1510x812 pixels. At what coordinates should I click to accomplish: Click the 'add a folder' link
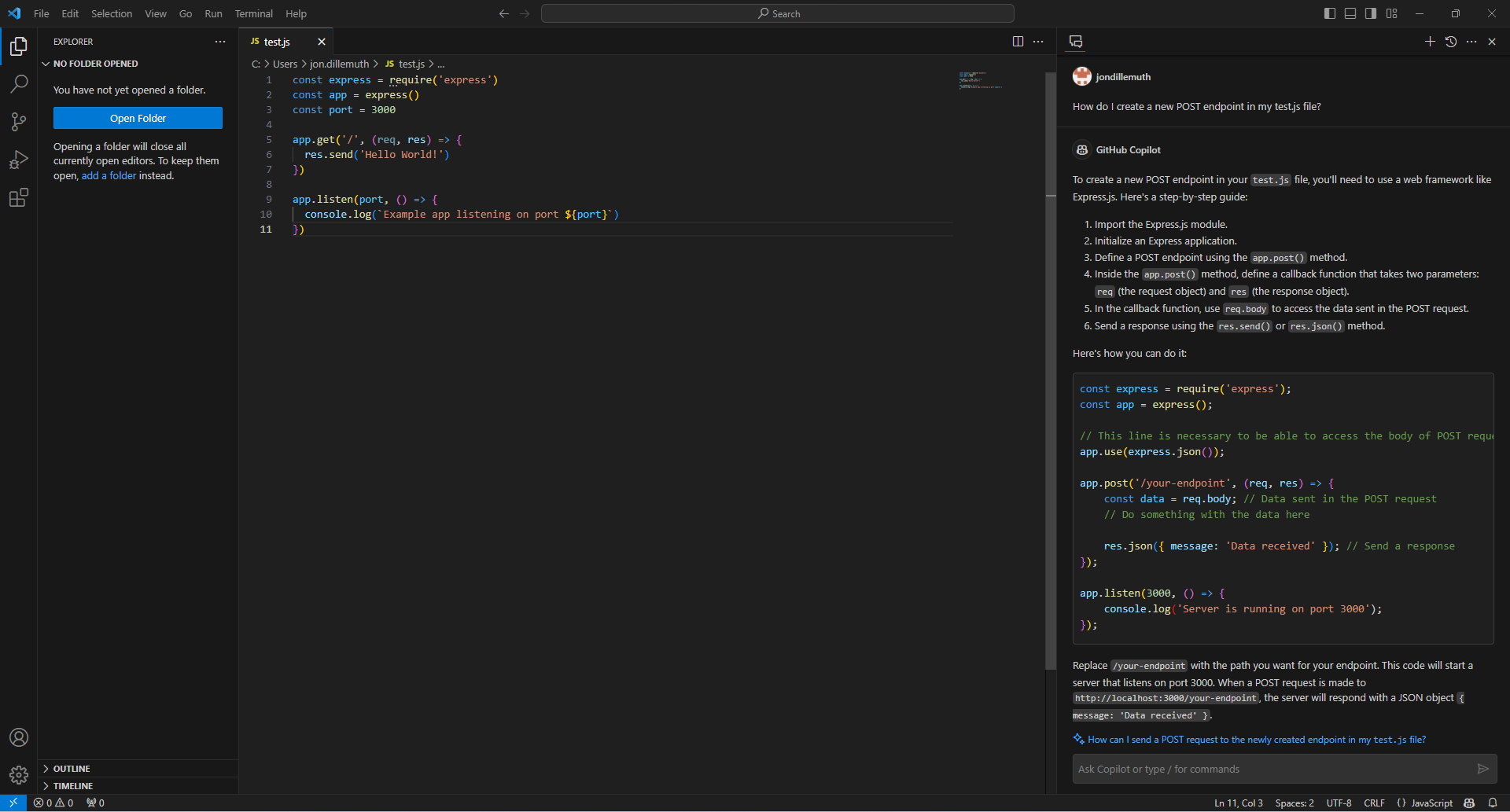click(109, 176)
